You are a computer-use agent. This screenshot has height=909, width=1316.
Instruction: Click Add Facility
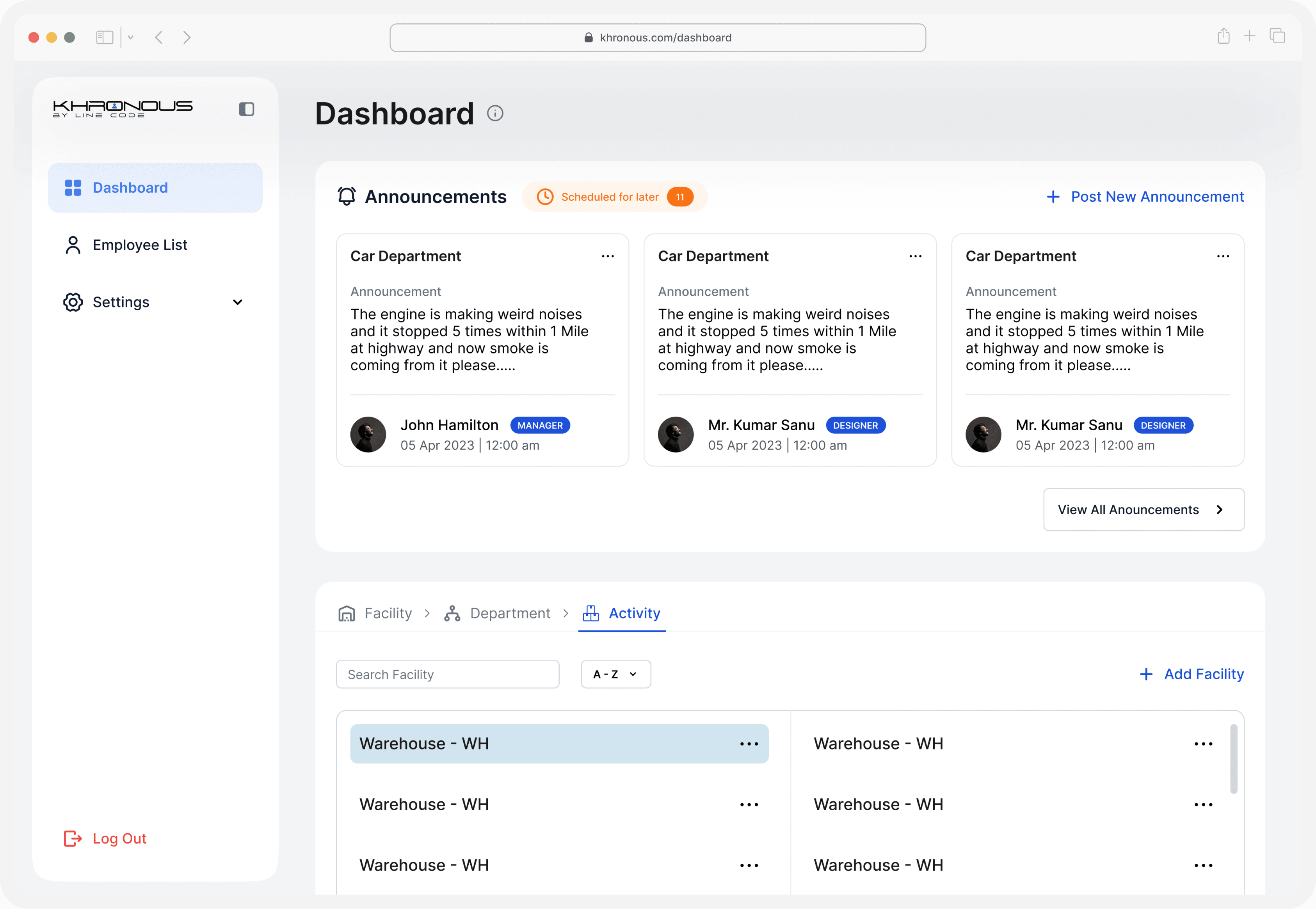(x=1192, y=674)
